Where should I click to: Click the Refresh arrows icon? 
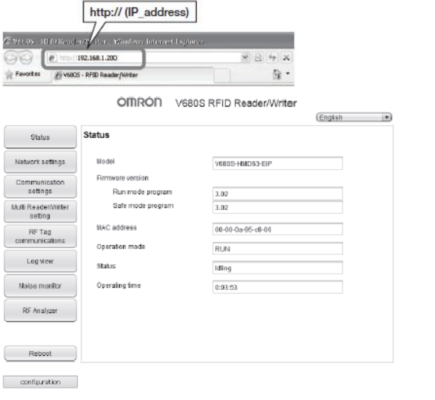[x=272, y=58]
